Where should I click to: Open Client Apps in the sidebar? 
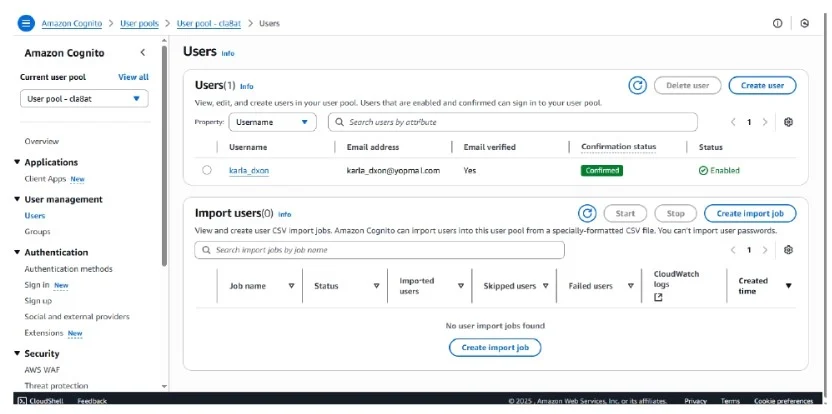click(x=45, y=179)
